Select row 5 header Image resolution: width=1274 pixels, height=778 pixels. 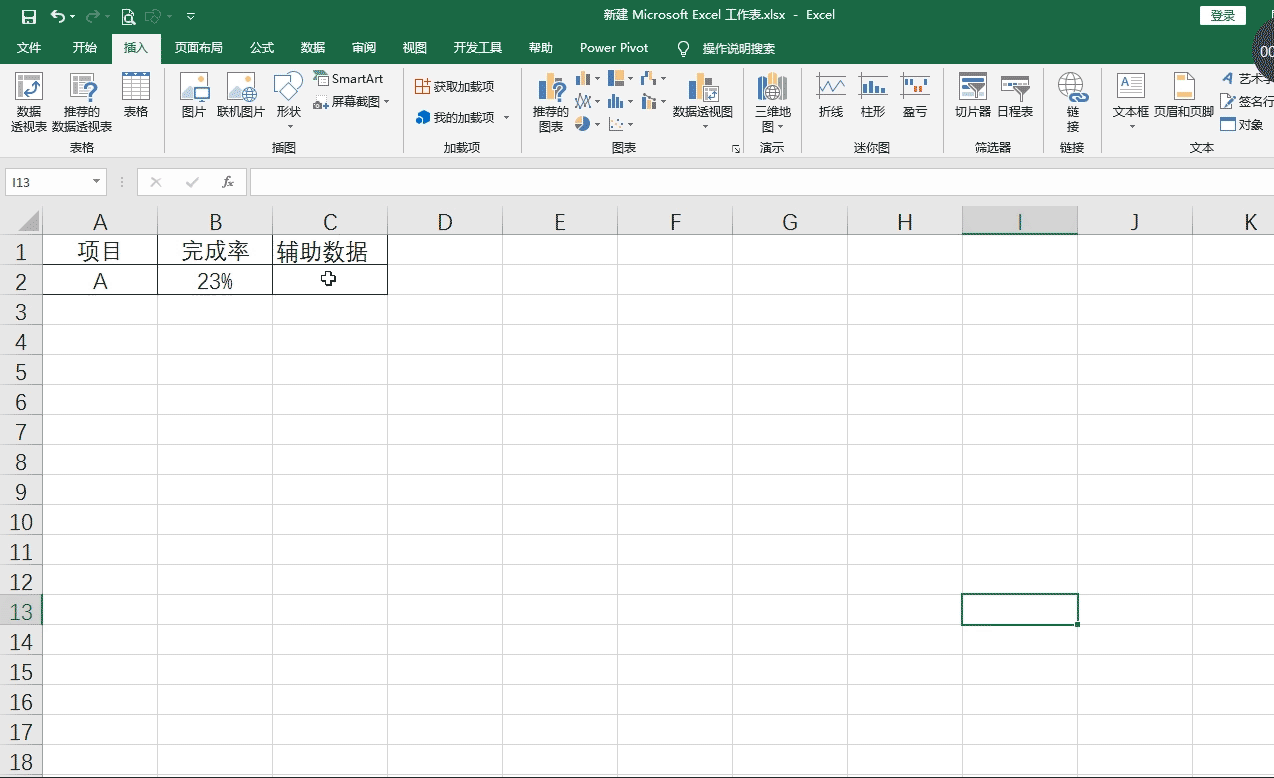(21, 372)
